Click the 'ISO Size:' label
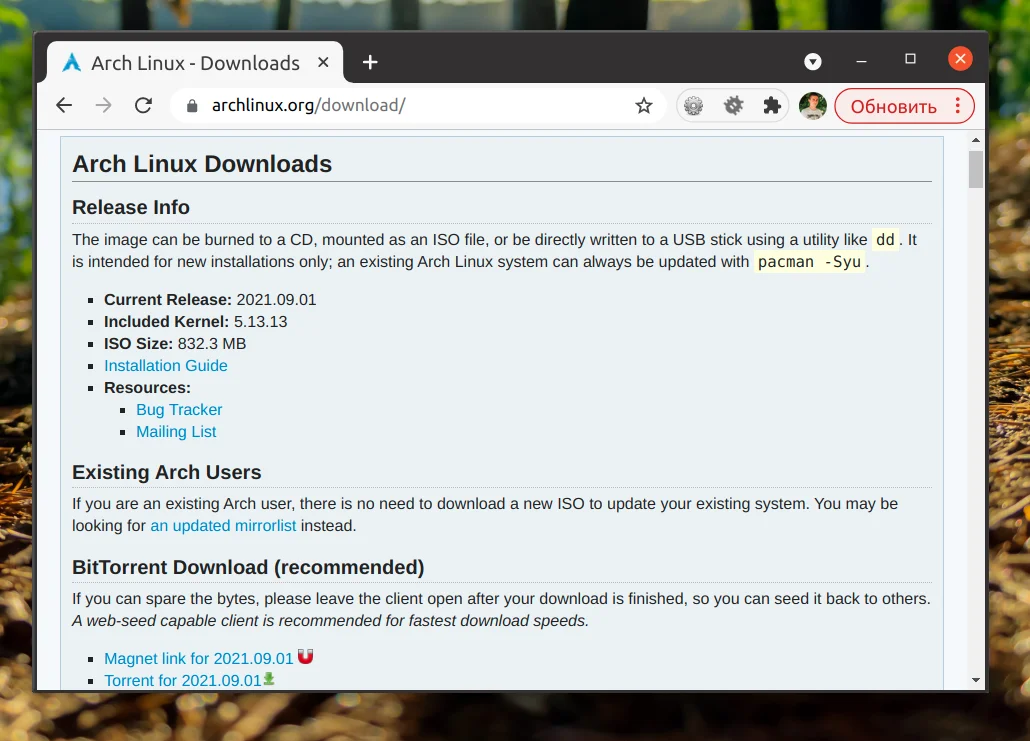 click(139, 344)
